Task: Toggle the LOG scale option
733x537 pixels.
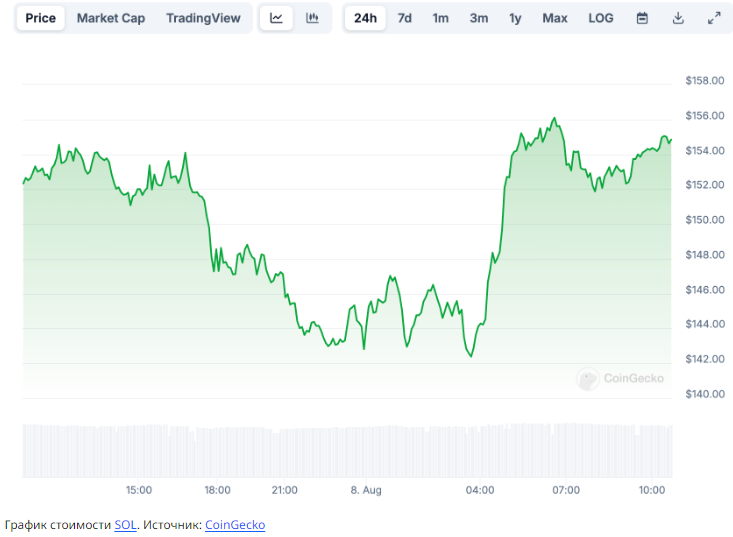Action: [601, 18]
